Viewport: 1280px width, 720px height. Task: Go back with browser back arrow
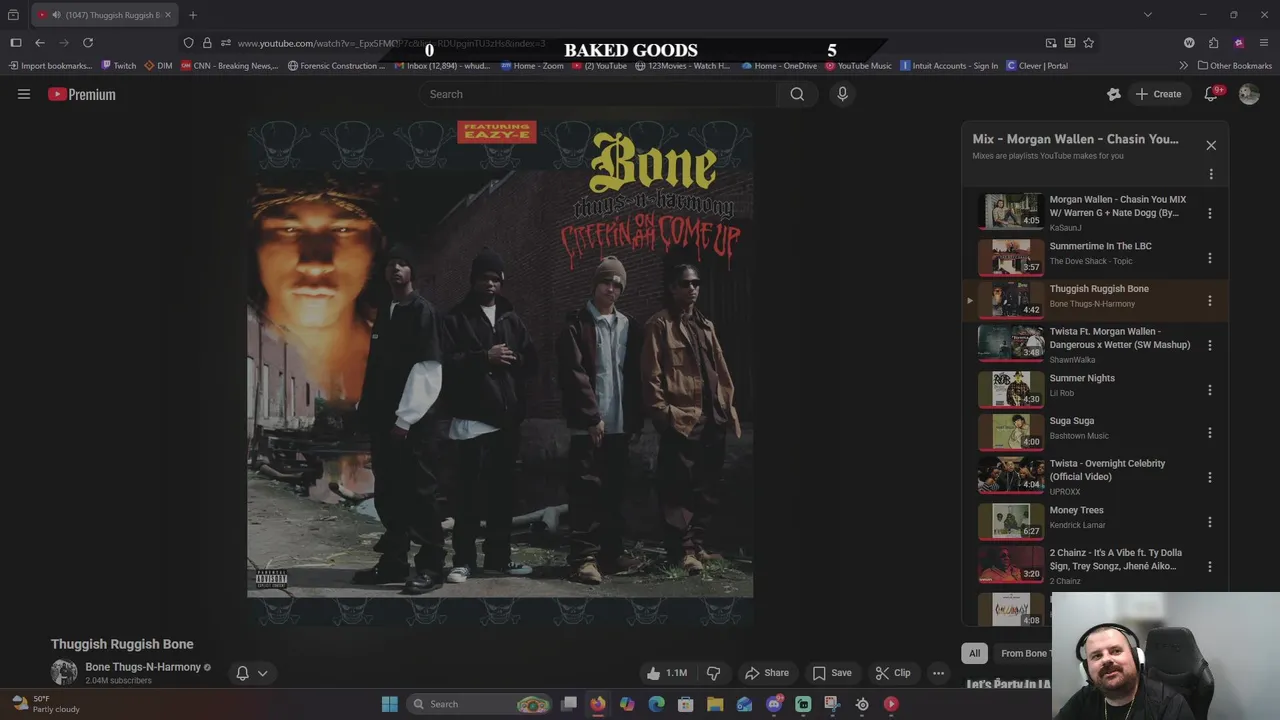(40, 43)
